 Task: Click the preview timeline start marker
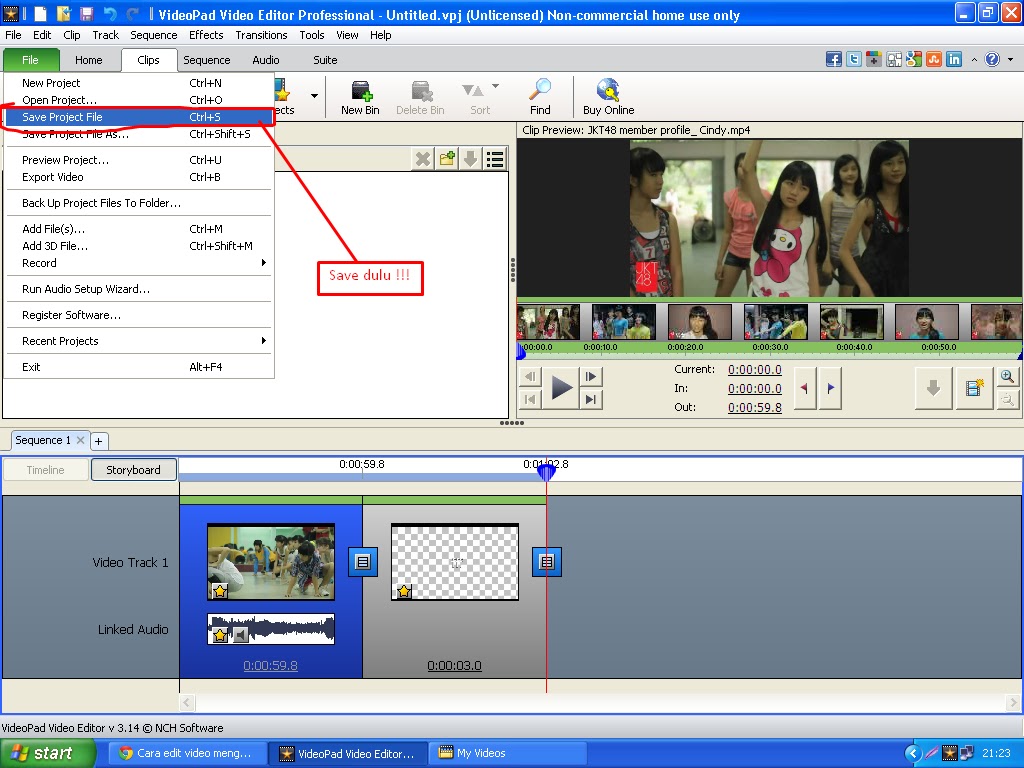[521, 351]
